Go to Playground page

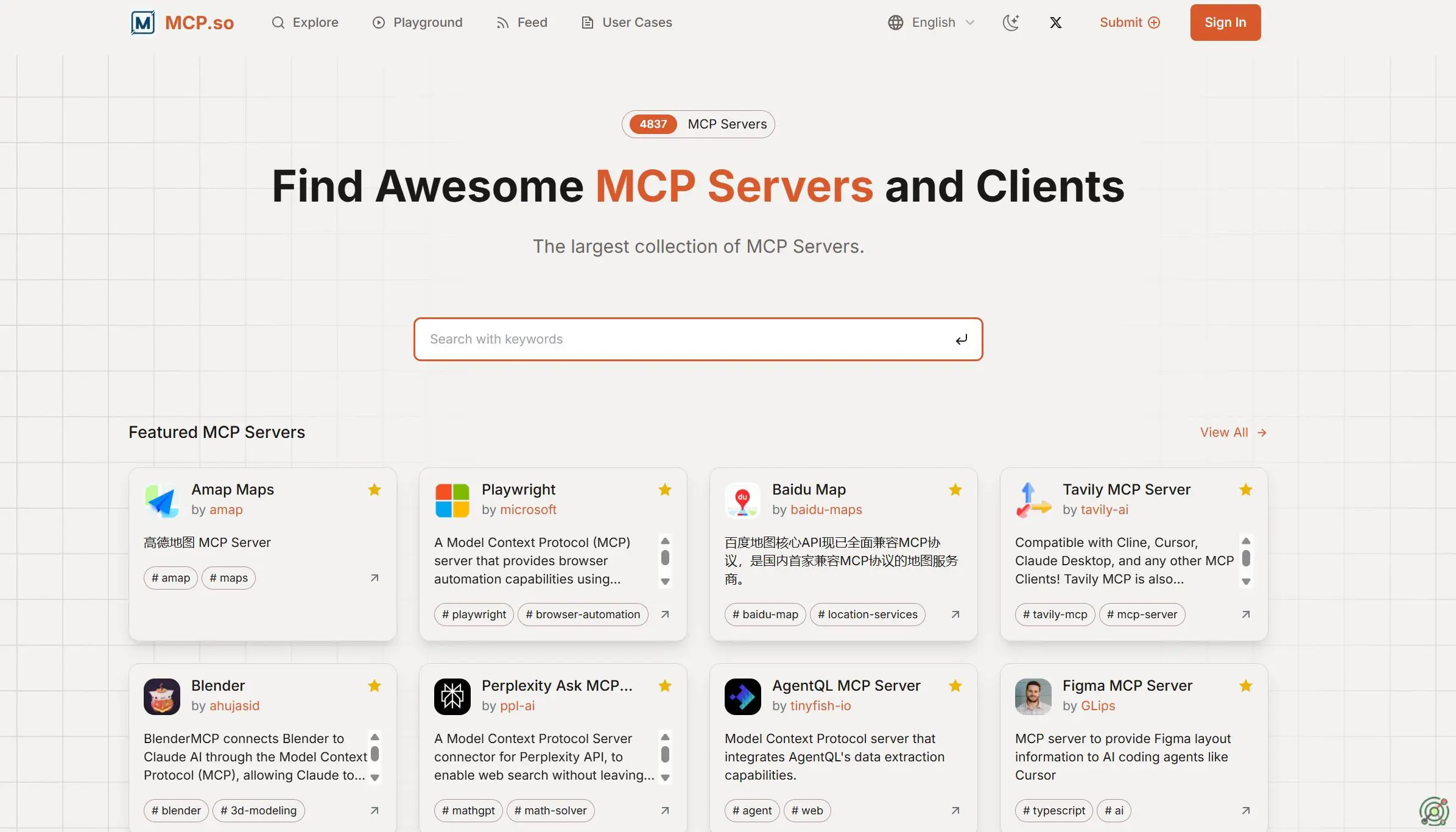coord(418,23)
